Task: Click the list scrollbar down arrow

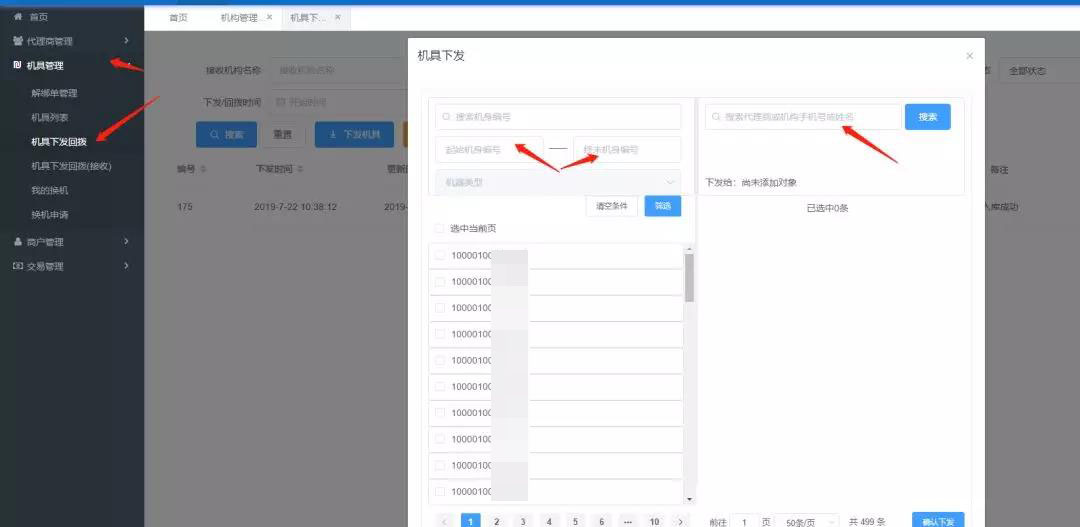Action: coord(689,499)
